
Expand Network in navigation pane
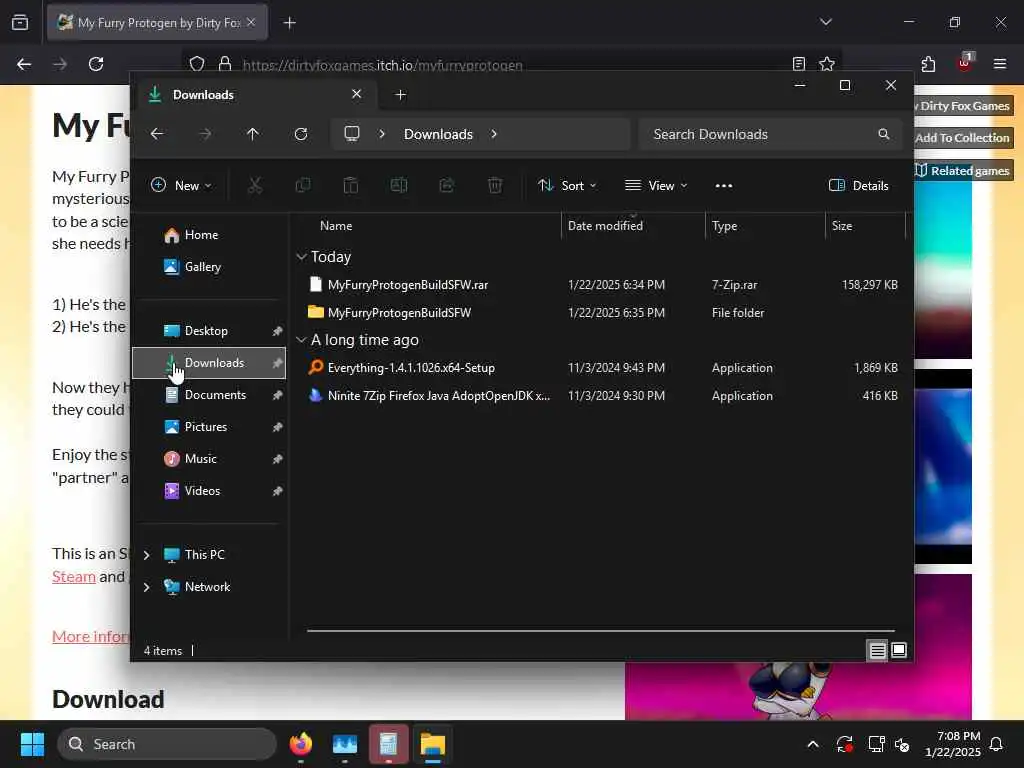(146, 587)
